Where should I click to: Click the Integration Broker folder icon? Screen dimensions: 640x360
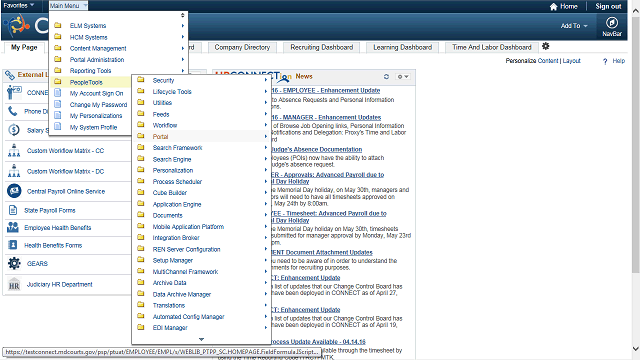coord(141,237)
